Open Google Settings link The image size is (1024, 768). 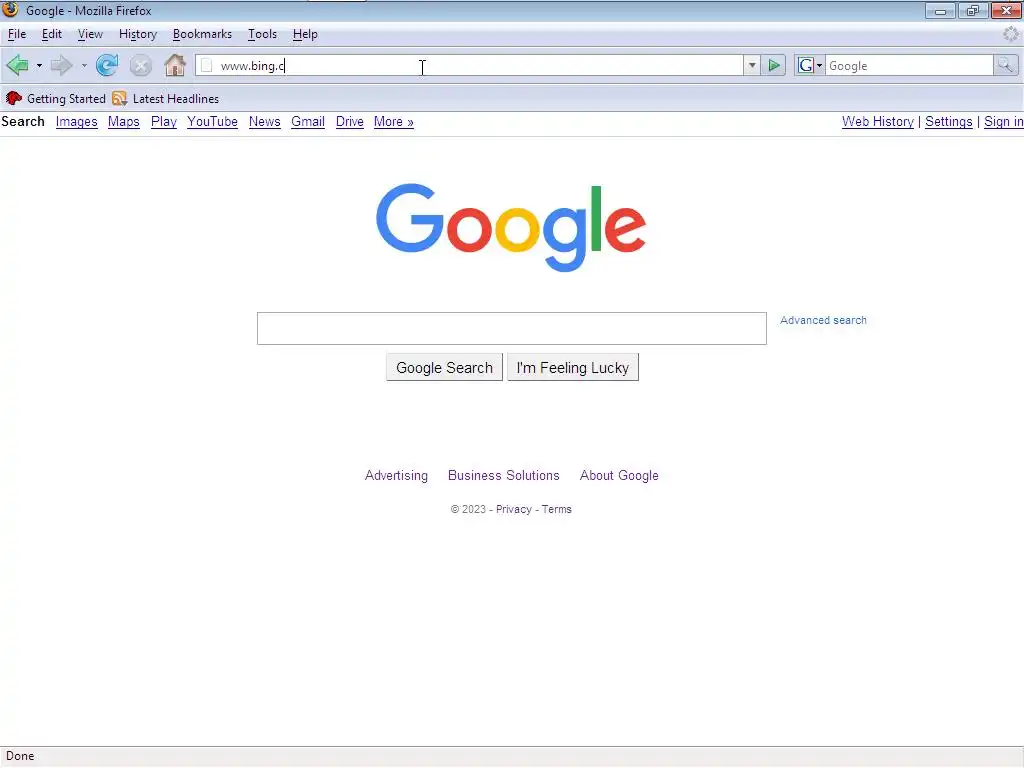(948, 122)
